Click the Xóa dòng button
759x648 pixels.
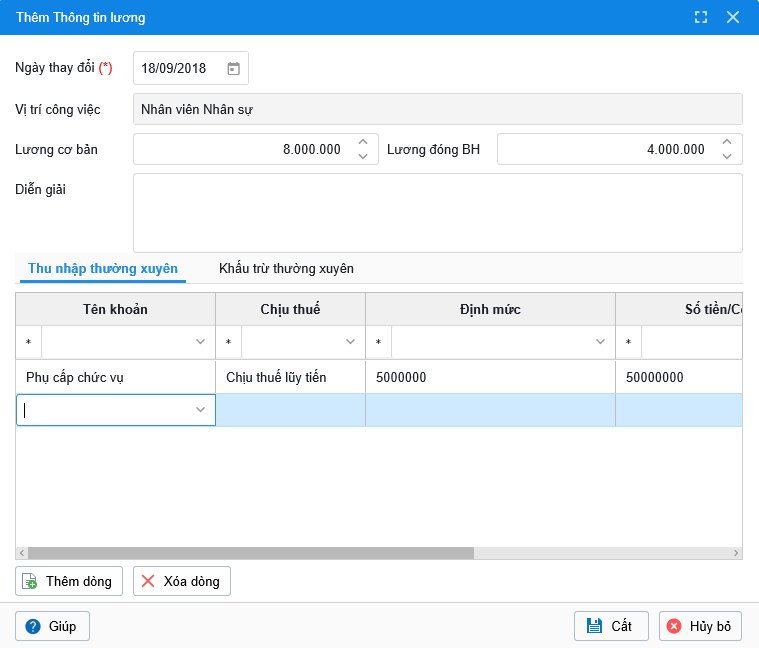182,581
